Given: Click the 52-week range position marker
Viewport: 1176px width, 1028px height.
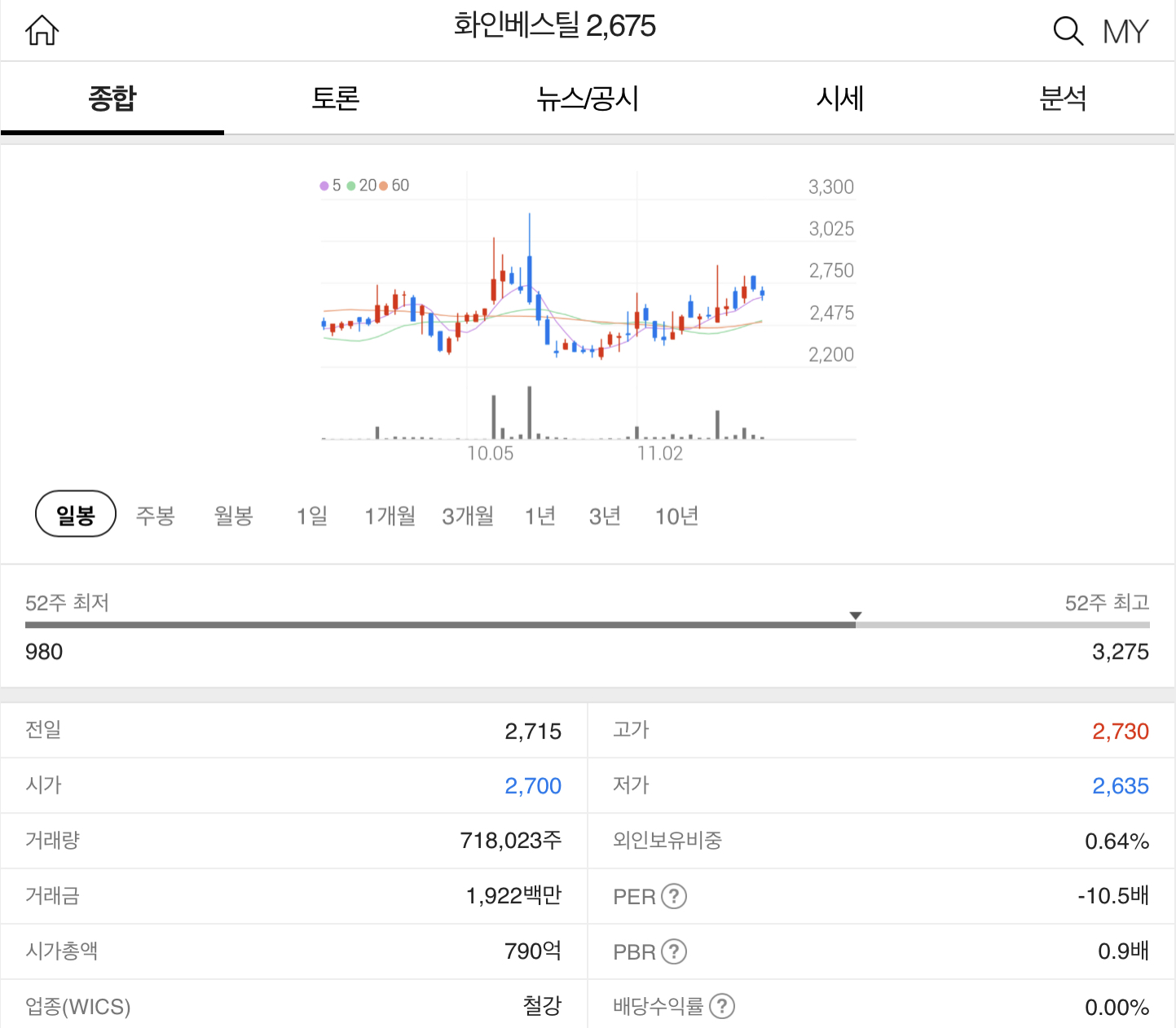Looking at the screenshot, I should 855,616.
